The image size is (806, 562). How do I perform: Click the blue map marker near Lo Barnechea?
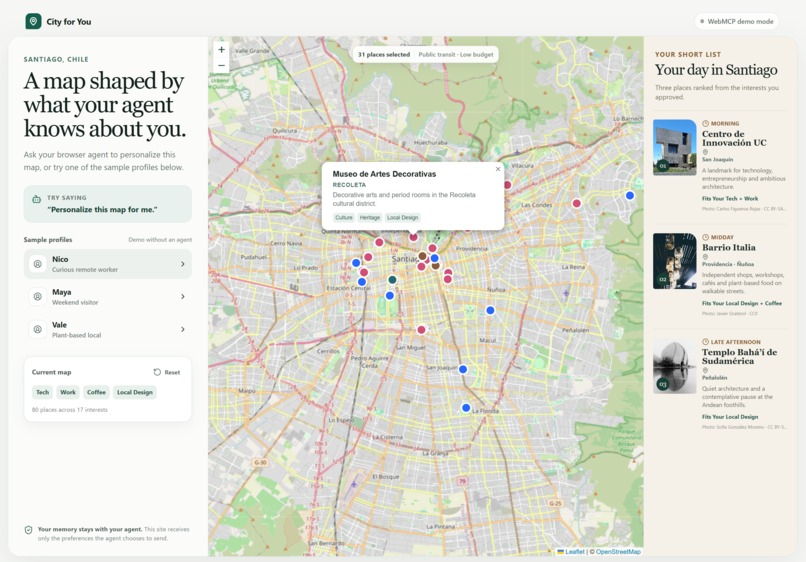tap(630, 195)
